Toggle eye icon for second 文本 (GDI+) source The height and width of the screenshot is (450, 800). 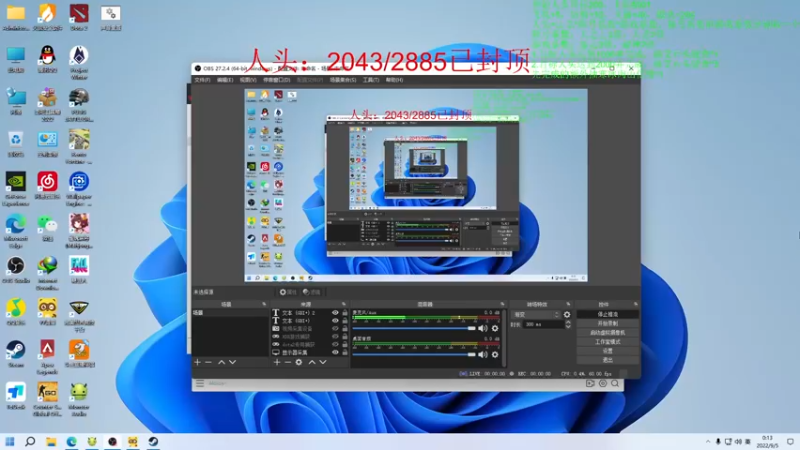(x=335, y=321)
